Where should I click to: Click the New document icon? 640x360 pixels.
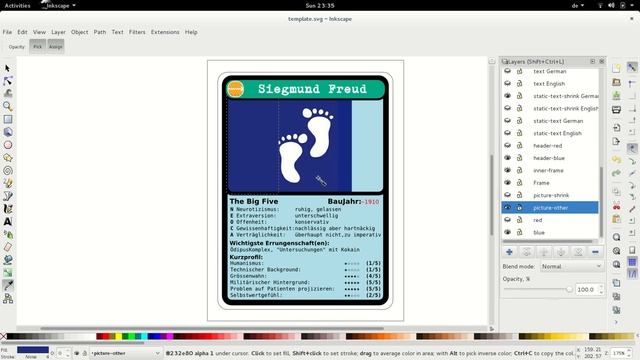[616, 68]
